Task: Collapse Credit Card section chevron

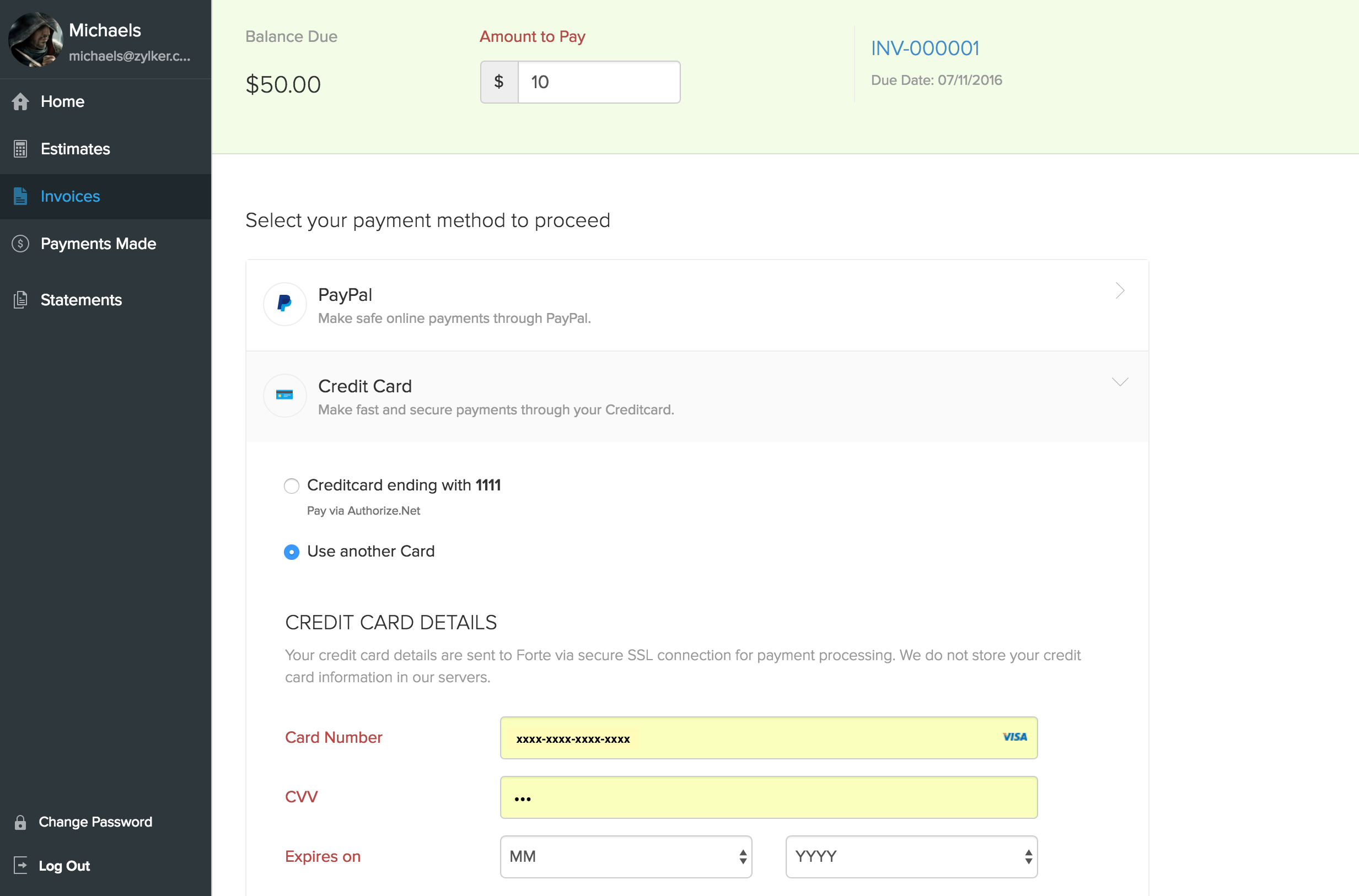Action: tap(1119, 382)
